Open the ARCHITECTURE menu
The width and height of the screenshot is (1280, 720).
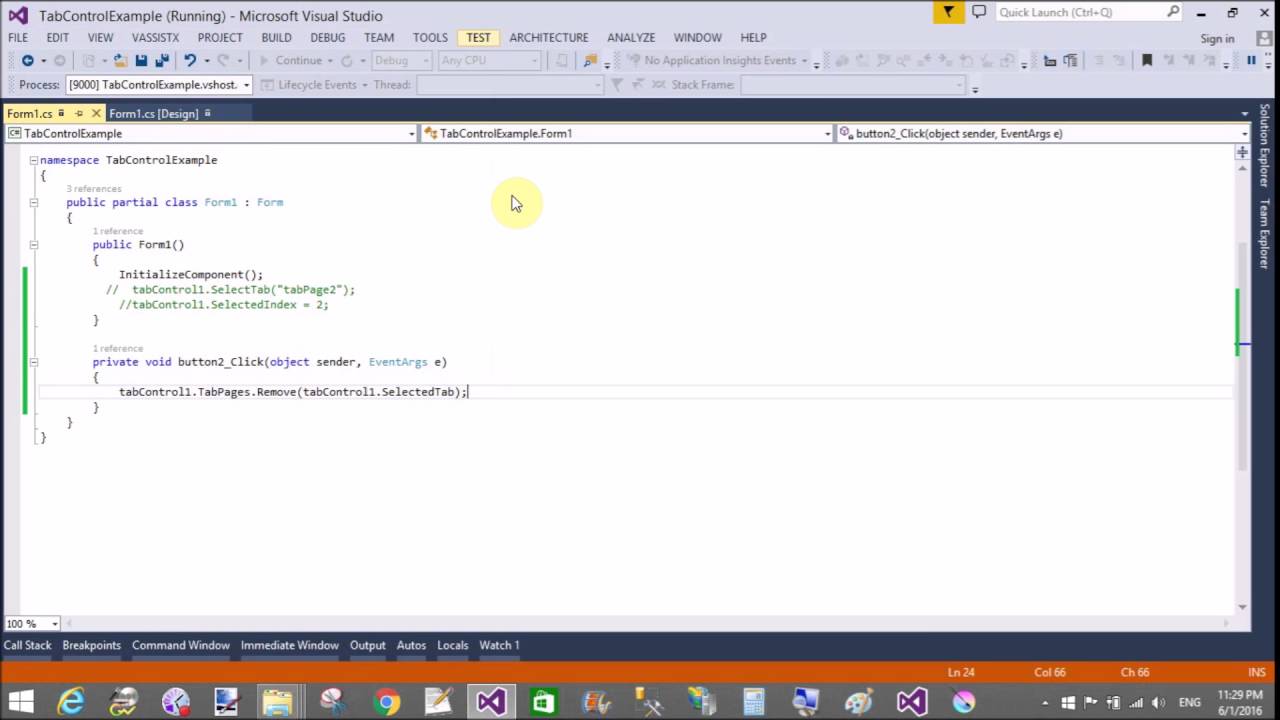[x=549, y=38]
